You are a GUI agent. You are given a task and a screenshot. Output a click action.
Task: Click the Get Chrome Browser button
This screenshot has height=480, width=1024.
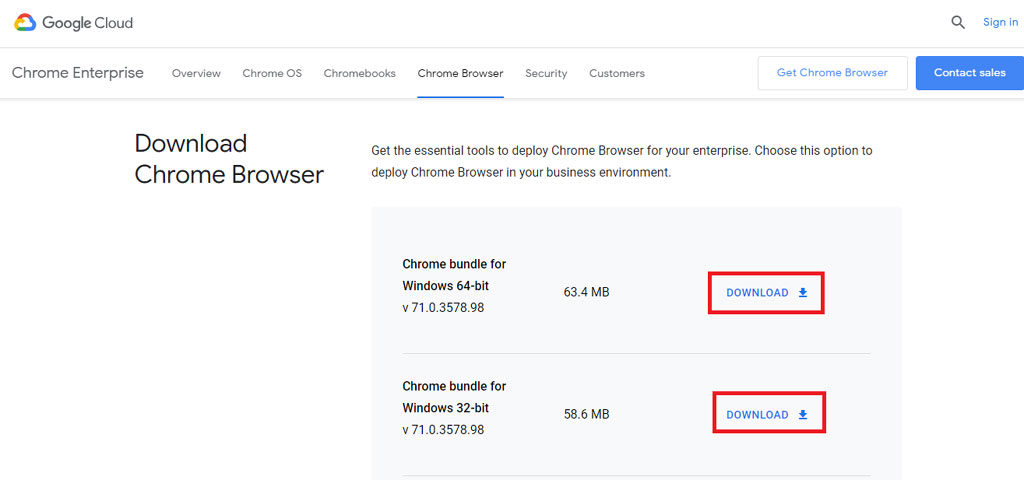point(832,72)
